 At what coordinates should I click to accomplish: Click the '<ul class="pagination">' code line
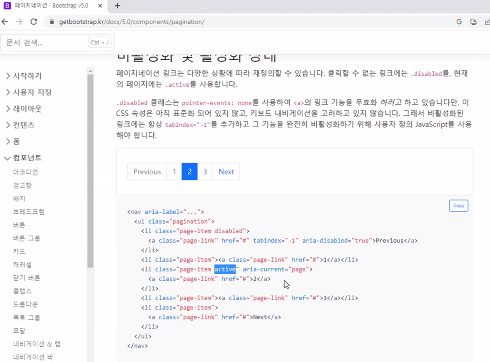coord(174,221)
